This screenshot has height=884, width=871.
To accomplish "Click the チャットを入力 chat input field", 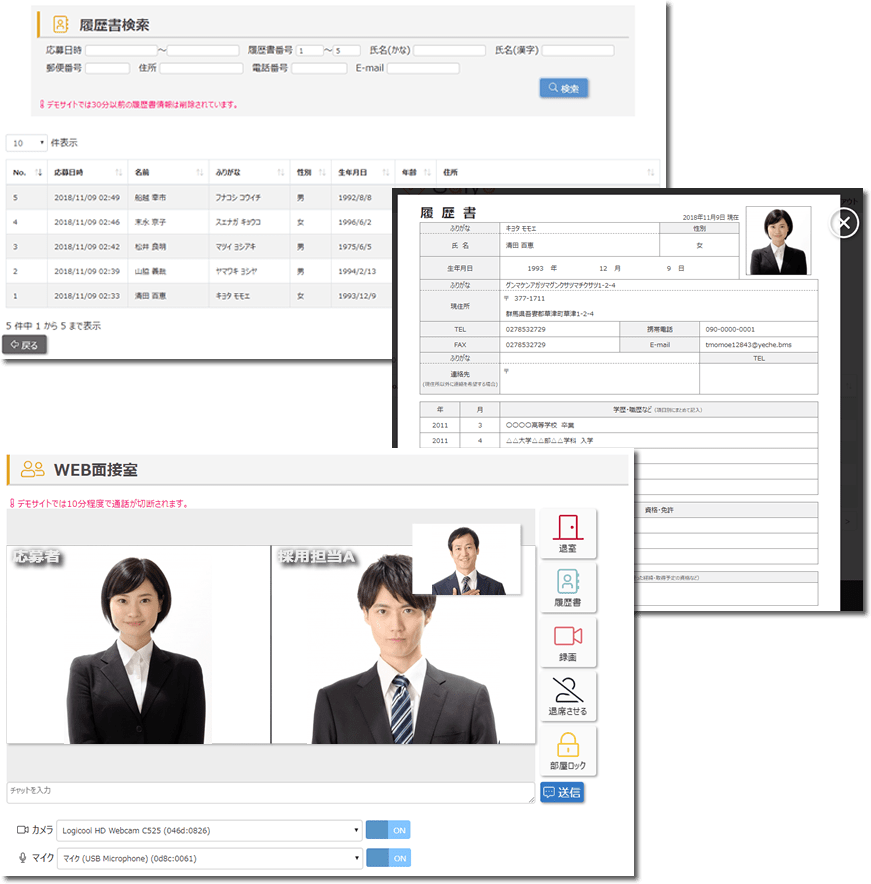I will [270, 791].
